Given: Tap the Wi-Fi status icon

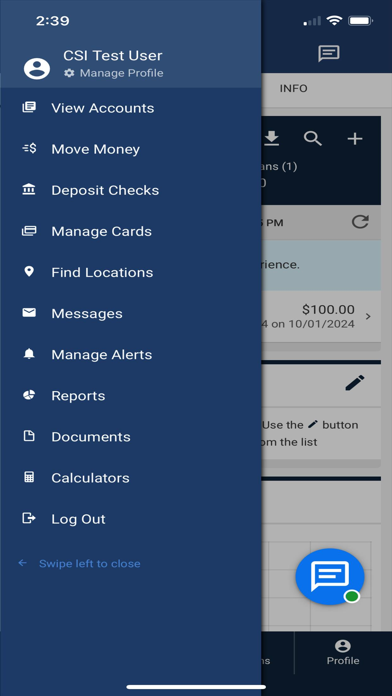Looking at the screenshot, I should coord(334,20).
